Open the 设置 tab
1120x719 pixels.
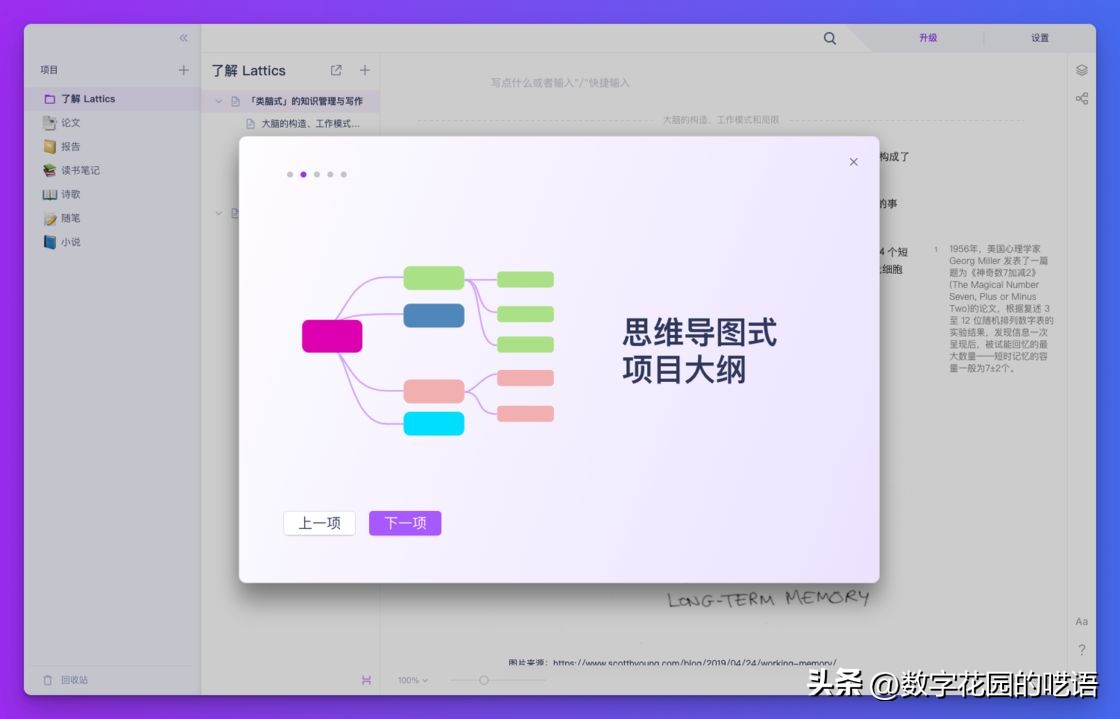[1040, 38]
